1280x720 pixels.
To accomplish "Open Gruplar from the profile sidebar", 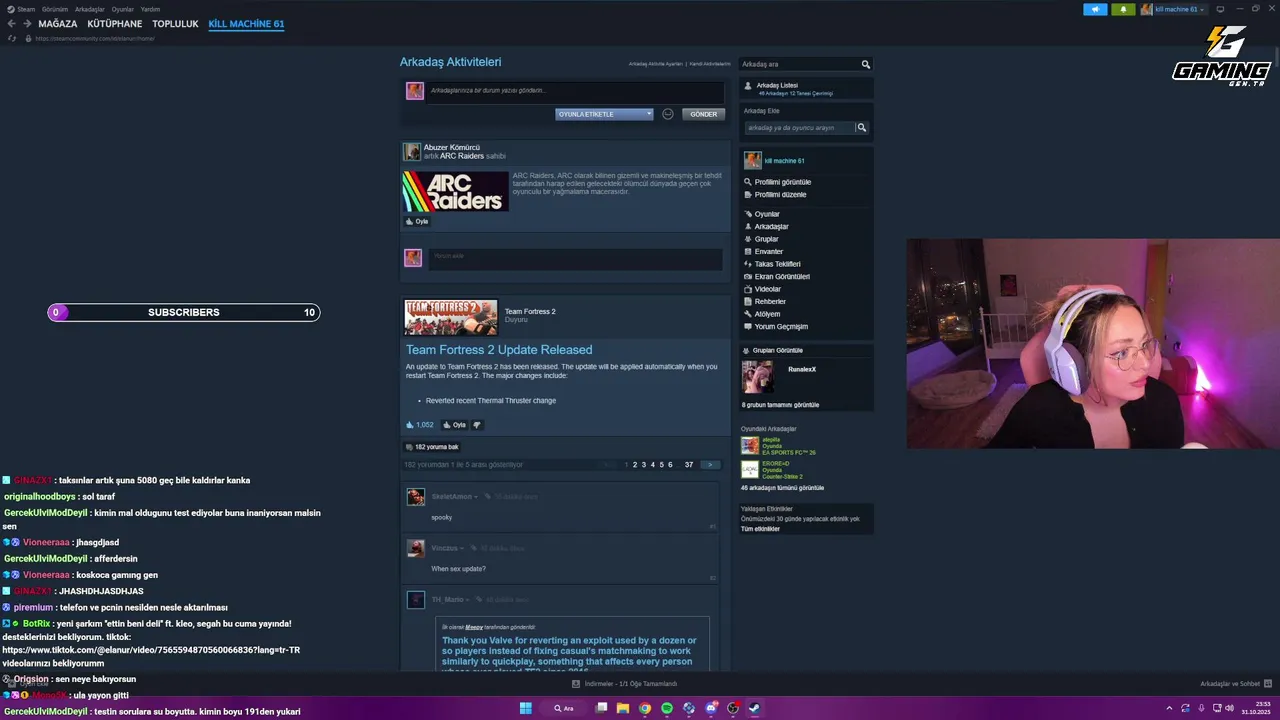I will (x=766, y=239).
